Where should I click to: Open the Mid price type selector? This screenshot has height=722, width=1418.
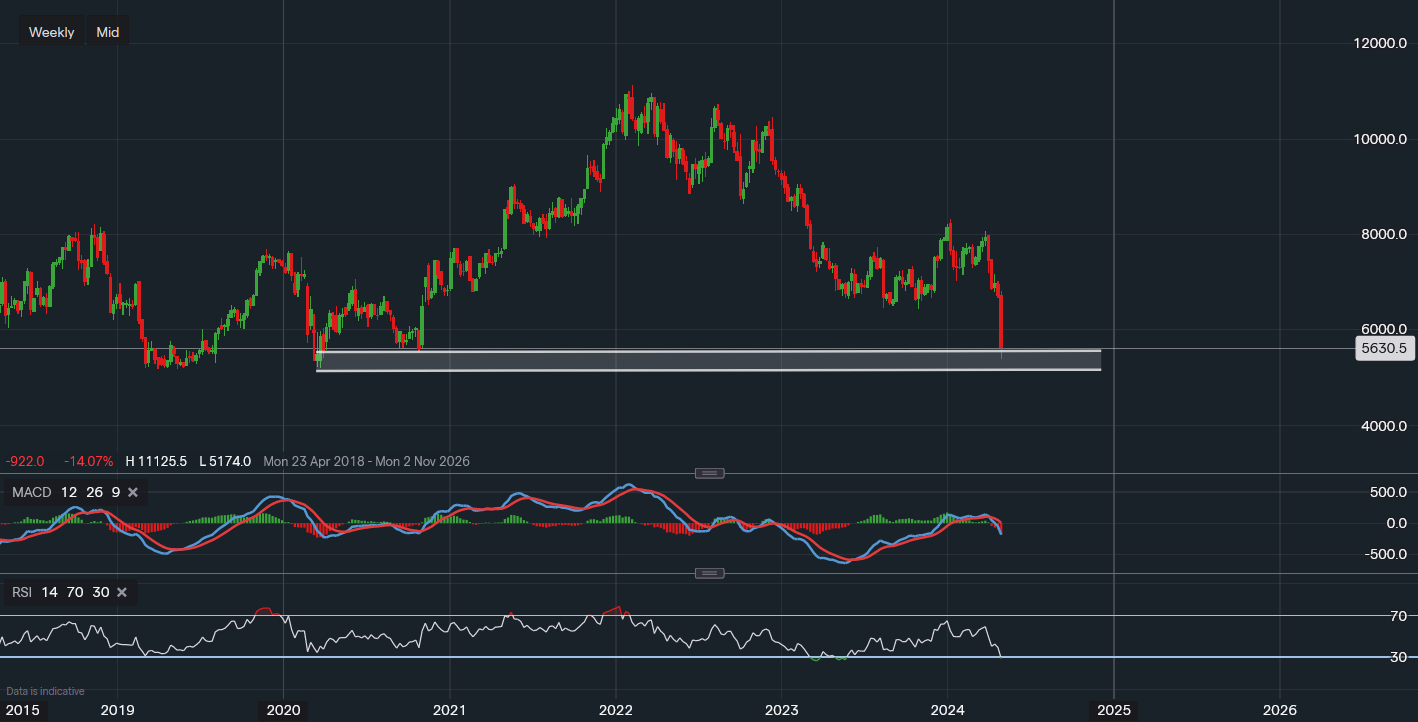click(x=107, y=32)
